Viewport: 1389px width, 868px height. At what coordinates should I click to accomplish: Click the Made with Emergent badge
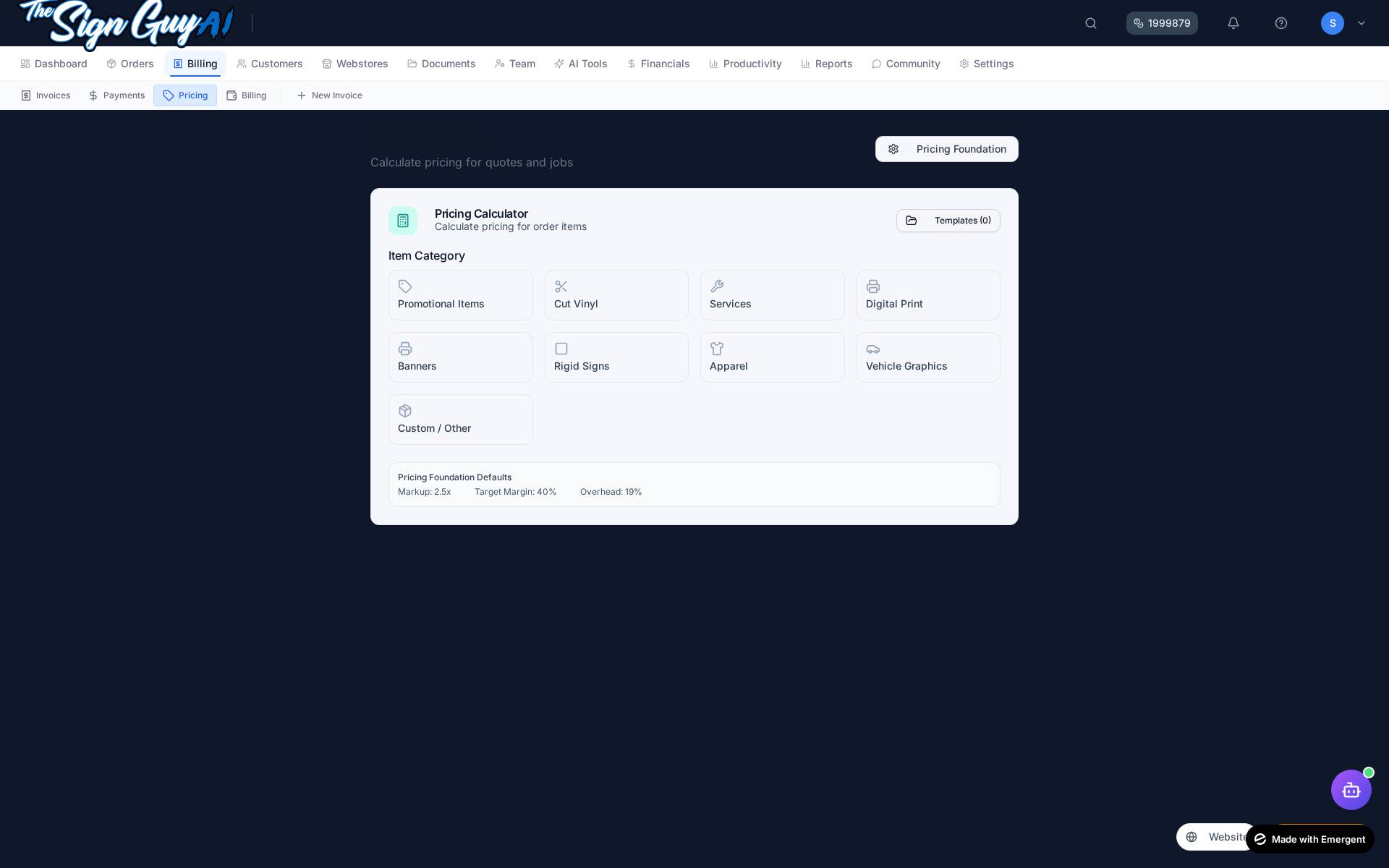[x=1310, y=839]
